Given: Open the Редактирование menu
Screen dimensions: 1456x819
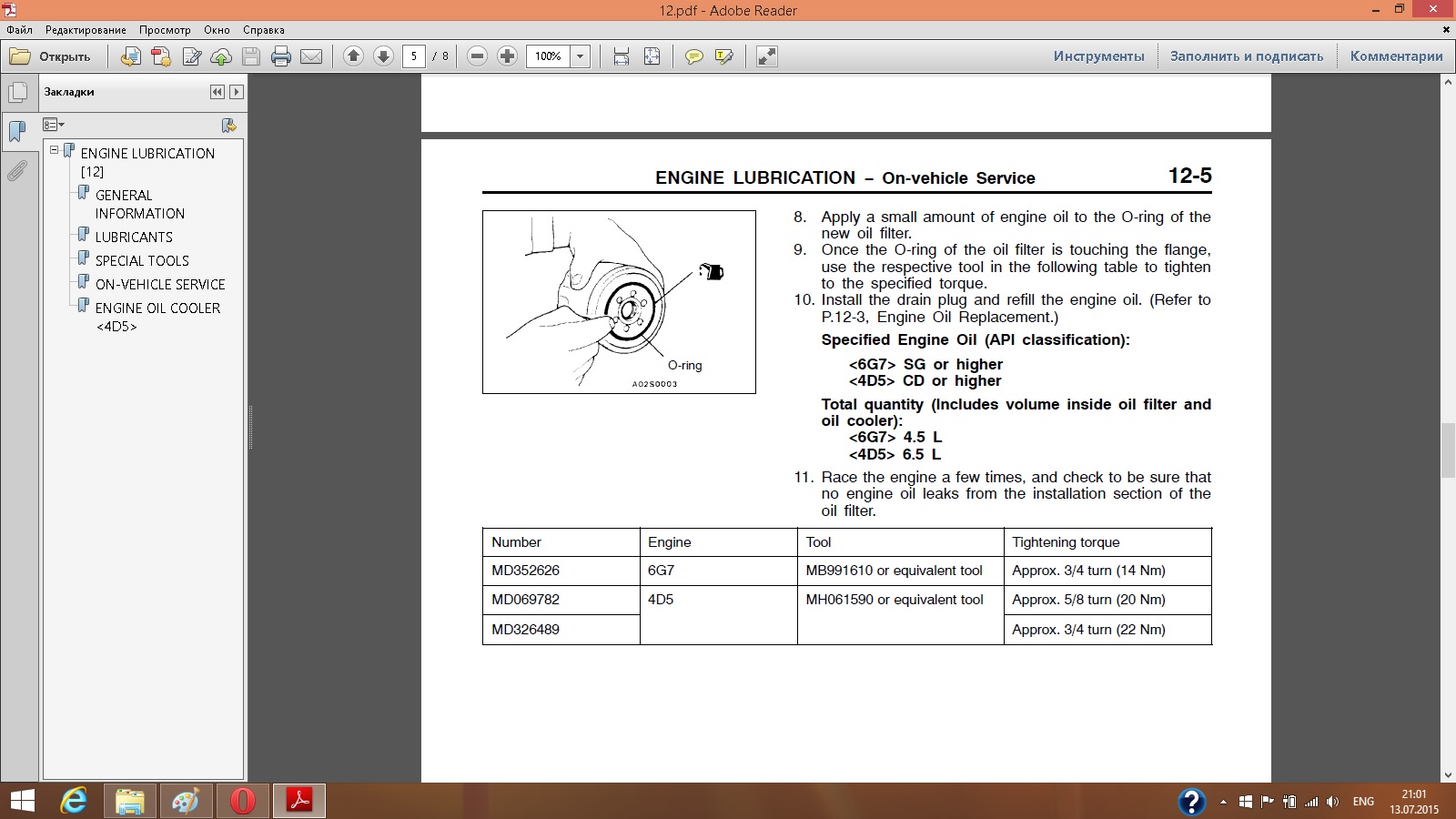Looking at the screenshot, I should tap(86, 30).
